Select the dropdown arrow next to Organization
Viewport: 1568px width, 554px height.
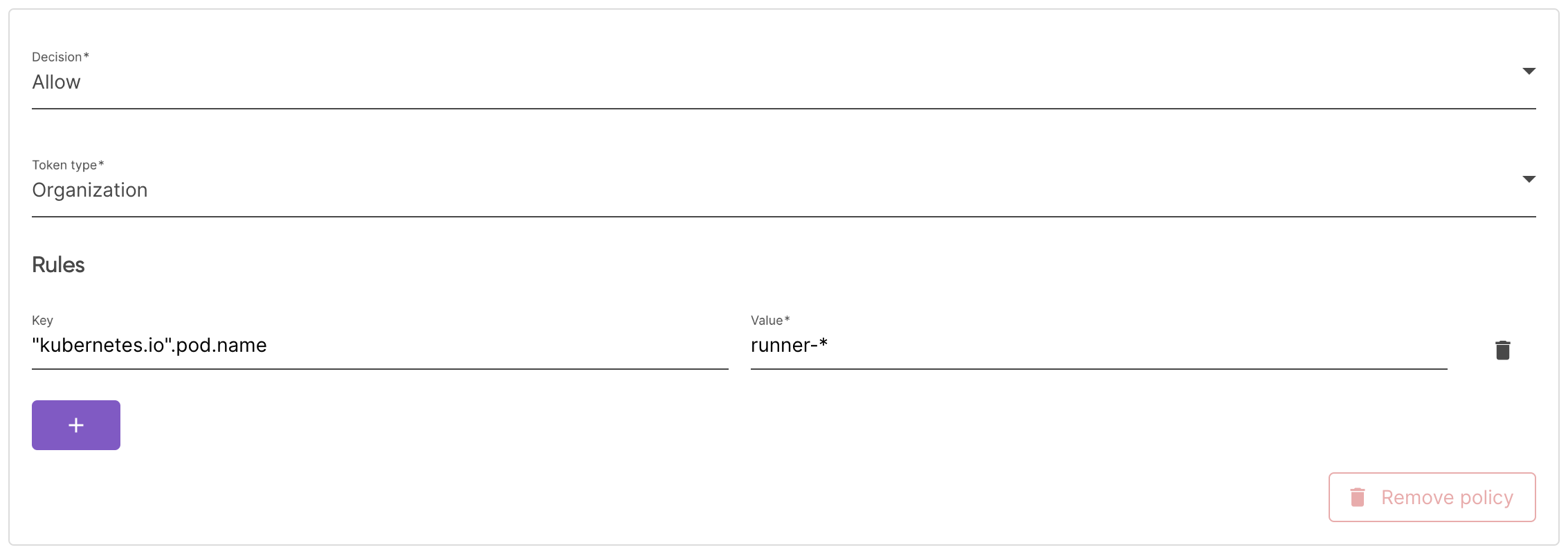[1529, 179]
